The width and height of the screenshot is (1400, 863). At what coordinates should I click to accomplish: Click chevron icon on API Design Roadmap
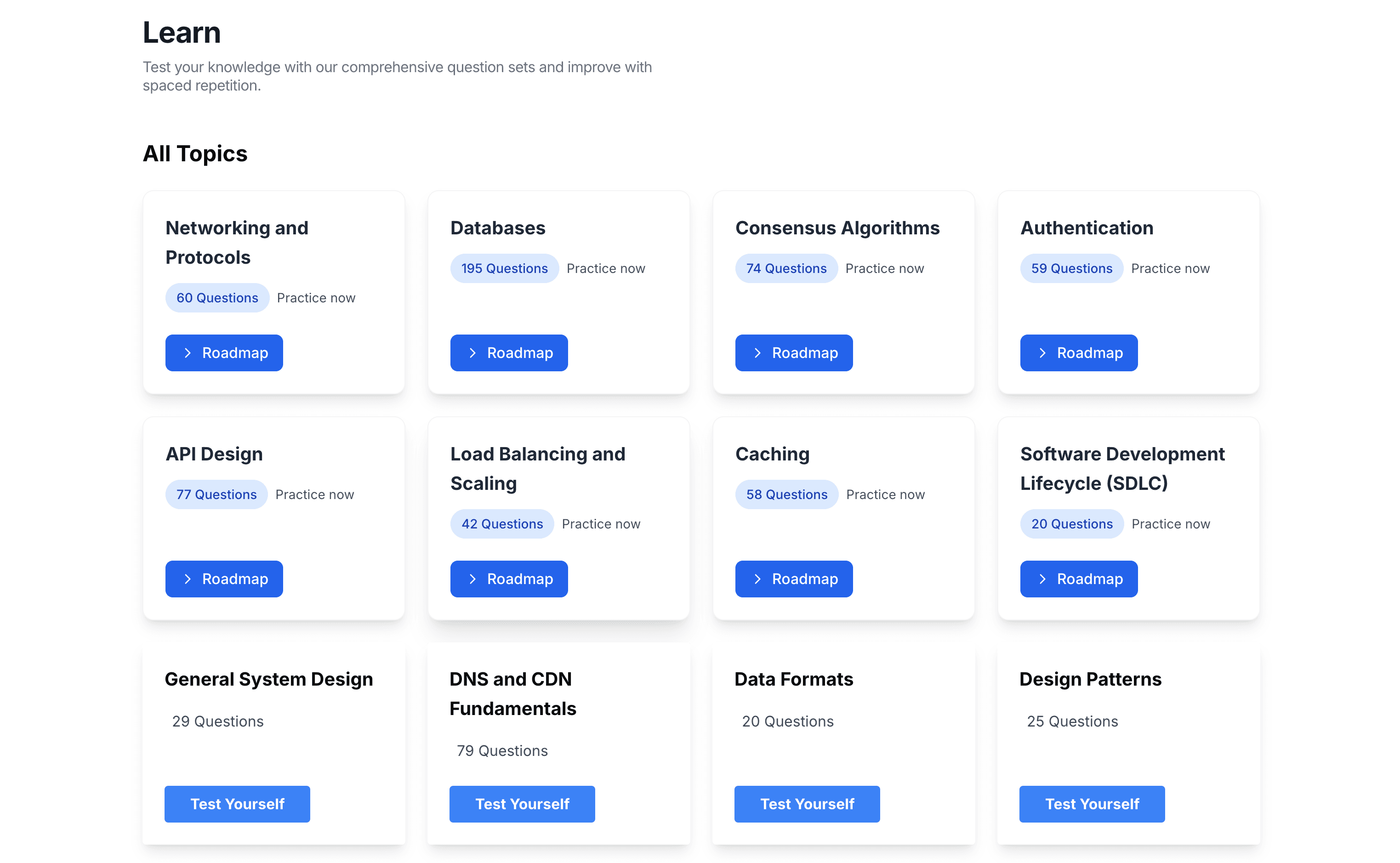coord(187,579)
